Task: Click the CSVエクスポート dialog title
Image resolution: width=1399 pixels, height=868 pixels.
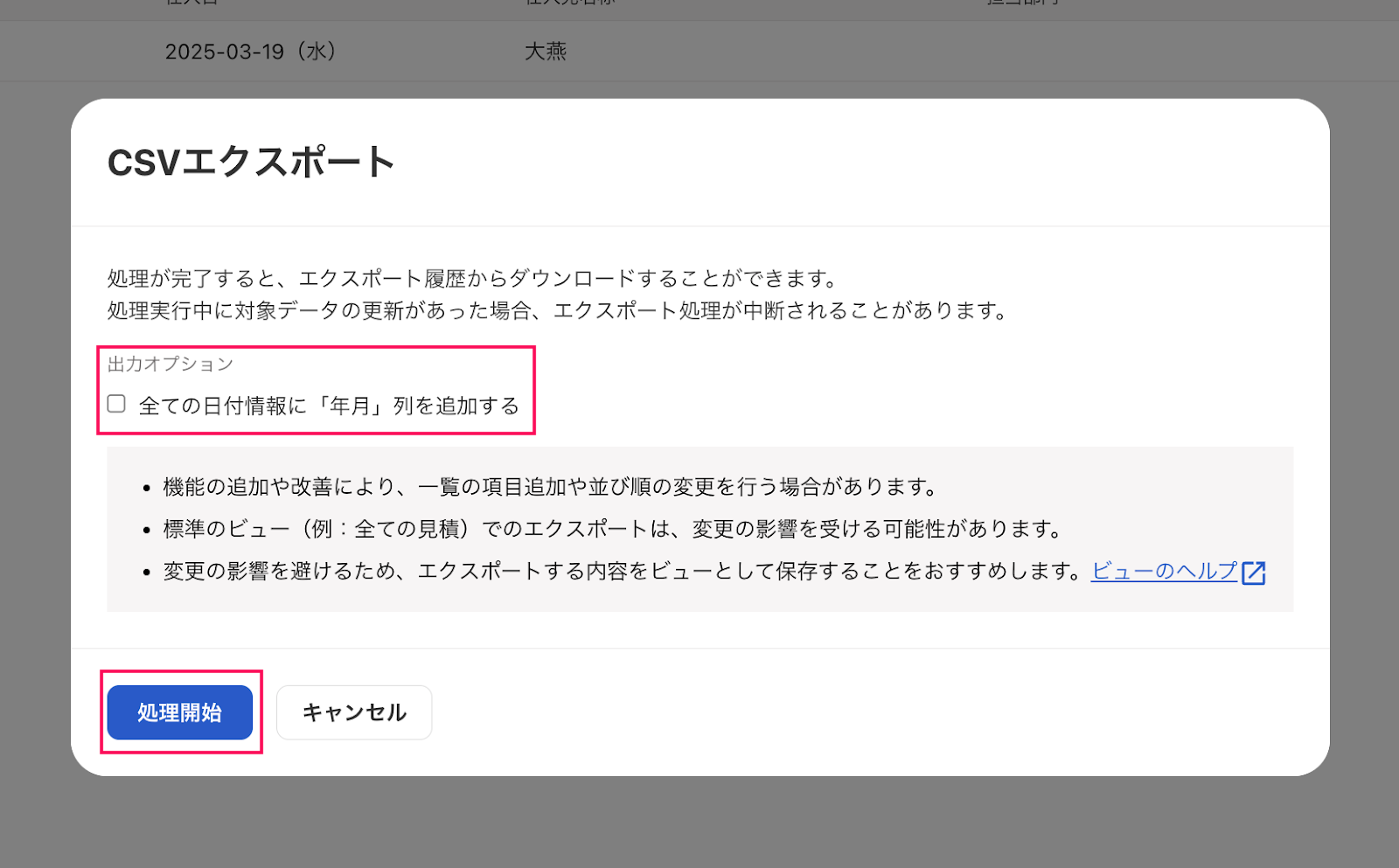Action: (x=251, y=163)
